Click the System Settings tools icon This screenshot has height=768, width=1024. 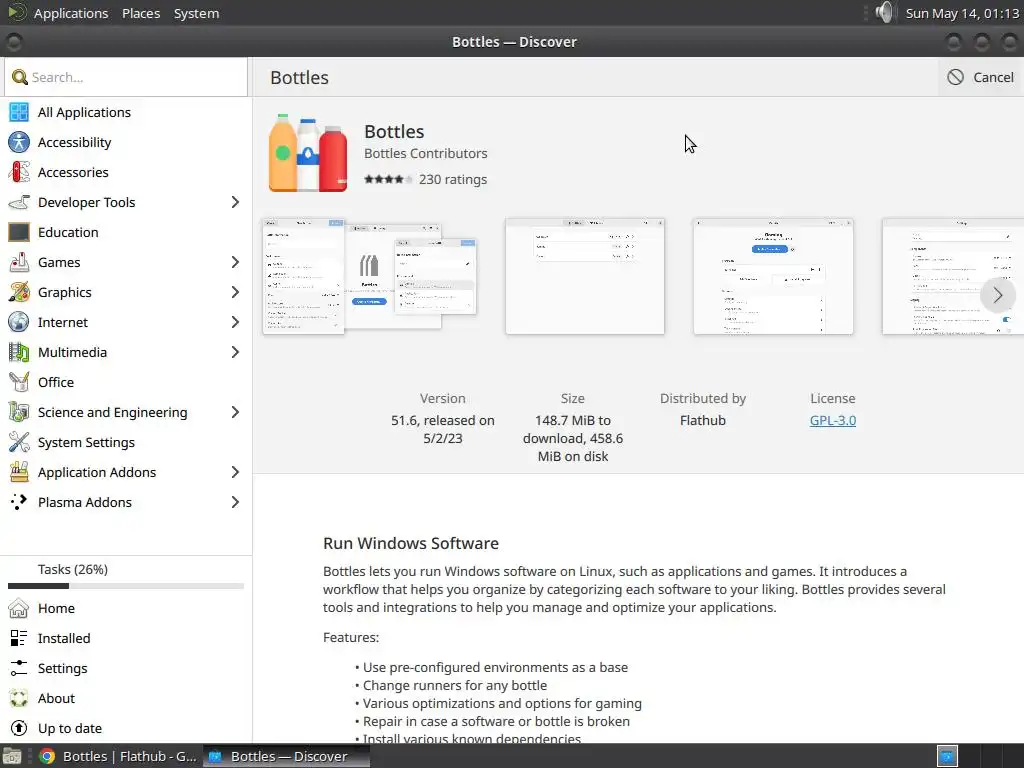(19, 443)
